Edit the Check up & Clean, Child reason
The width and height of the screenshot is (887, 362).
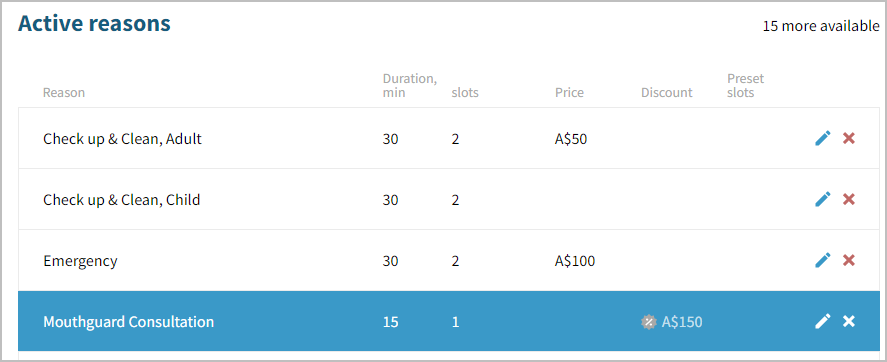[823, 199]
